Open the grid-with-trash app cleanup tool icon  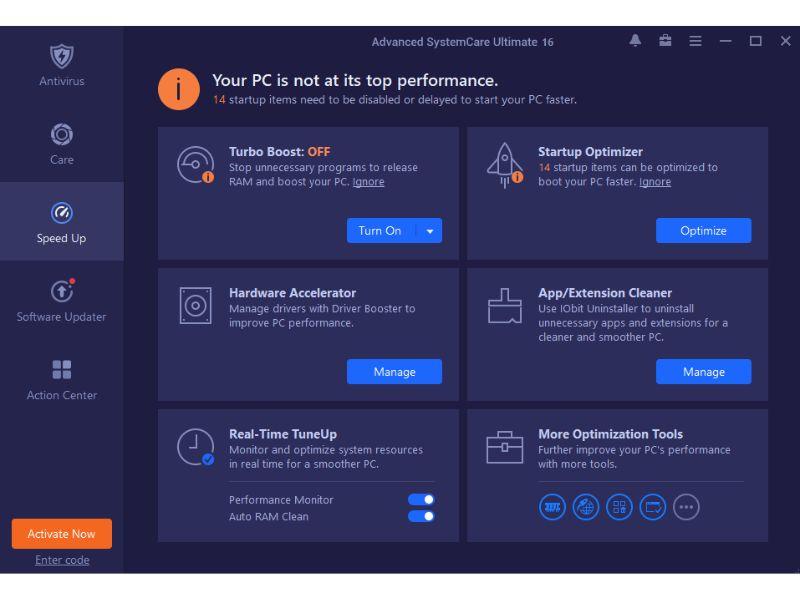(619, 507)
